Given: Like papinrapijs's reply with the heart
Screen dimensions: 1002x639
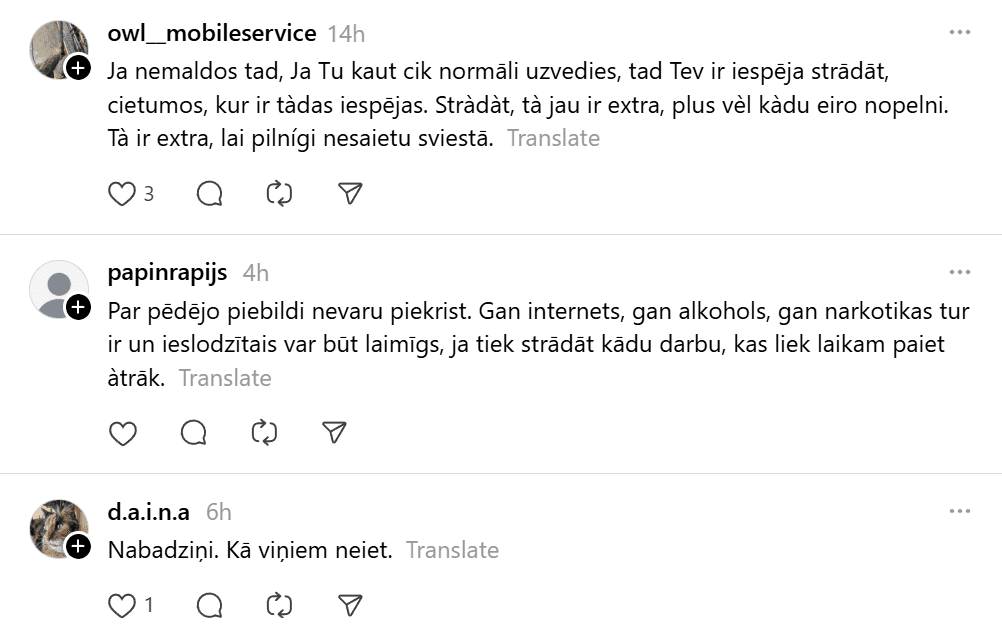Looking at the screenshot, I should click(x=122, y=432).
